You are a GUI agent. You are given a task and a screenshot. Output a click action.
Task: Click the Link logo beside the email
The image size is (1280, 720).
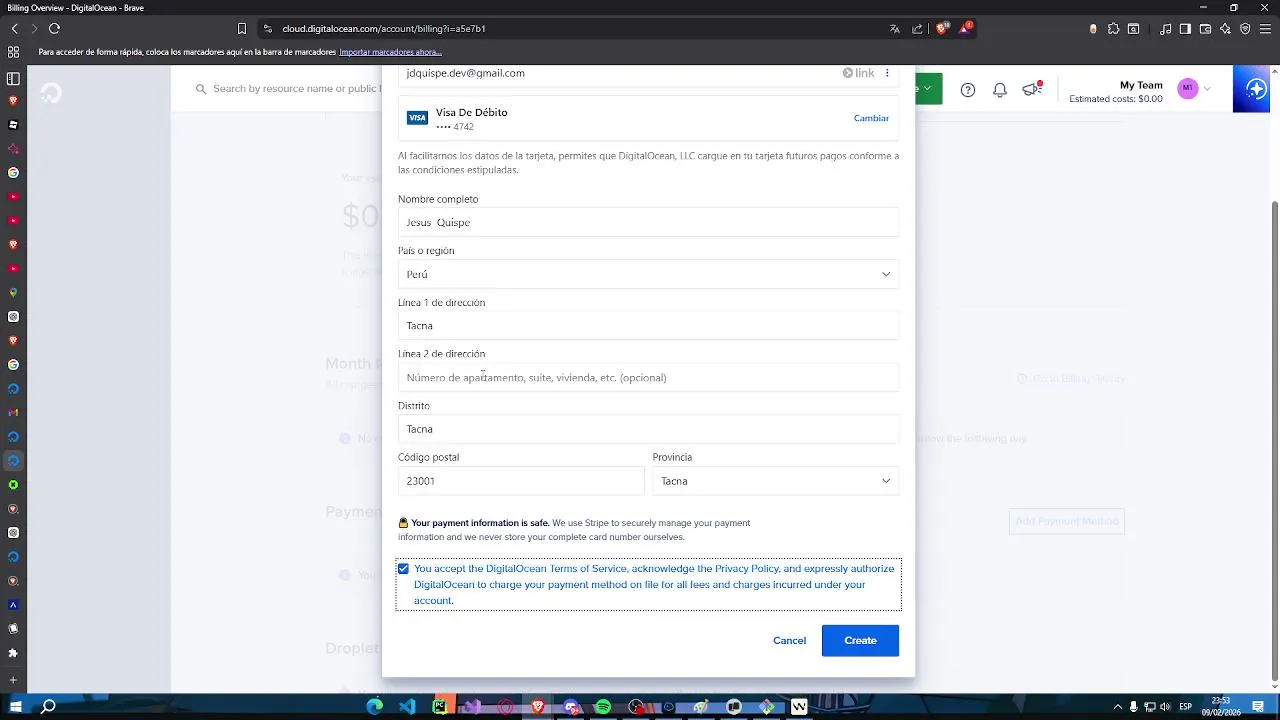coord(858,73)
